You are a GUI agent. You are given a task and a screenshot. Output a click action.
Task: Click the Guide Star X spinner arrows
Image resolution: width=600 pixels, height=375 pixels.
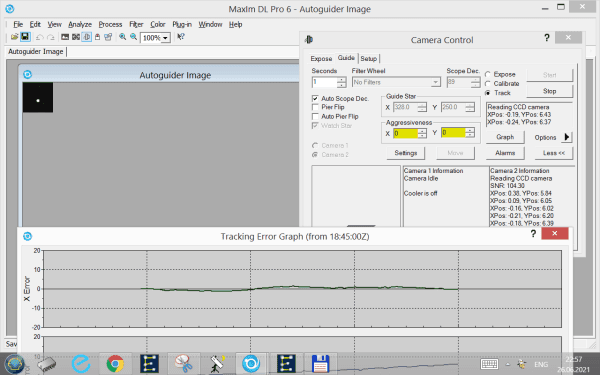coord(422,107)
